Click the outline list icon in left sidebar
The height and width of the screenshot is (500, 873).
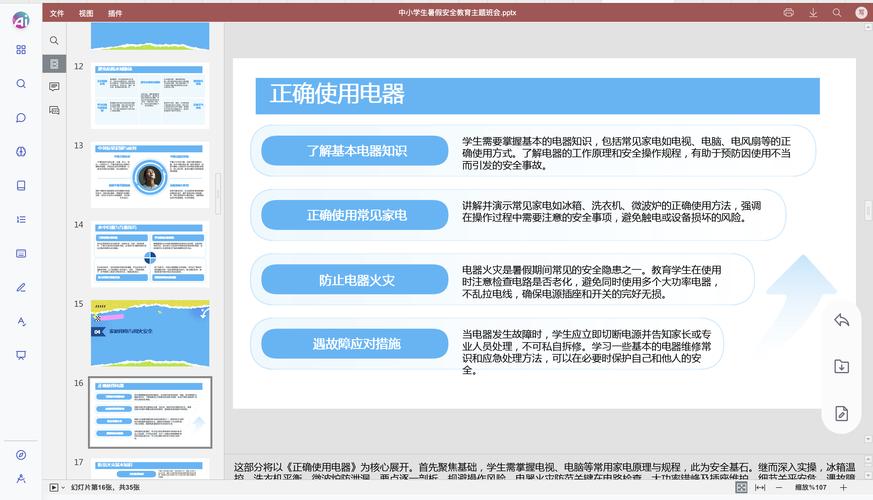[21, 219]
